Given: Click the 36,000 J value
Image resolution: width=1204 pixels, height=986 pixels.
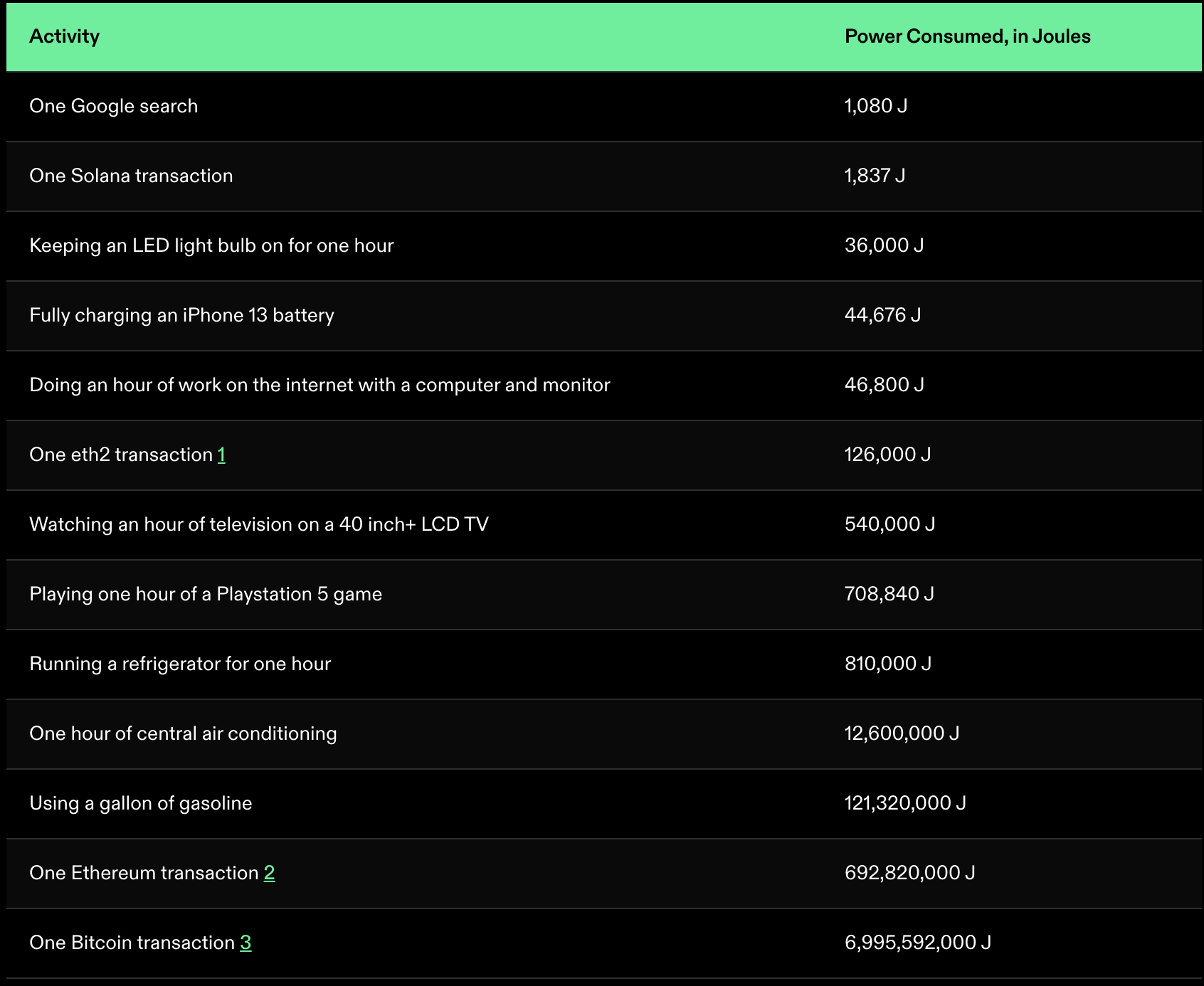Looking at the screenshot, I should pos(884,245).
